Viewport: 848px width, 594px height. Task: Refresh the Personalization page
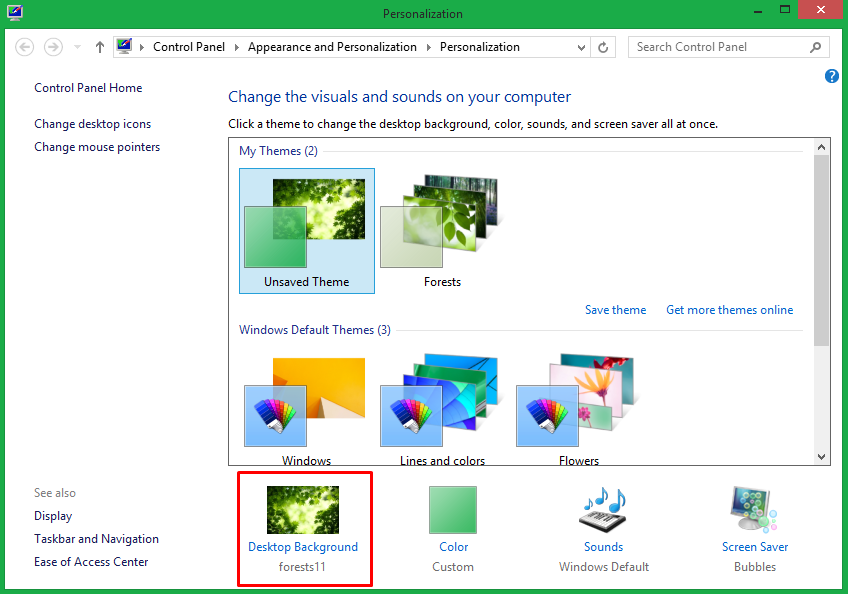602,46
